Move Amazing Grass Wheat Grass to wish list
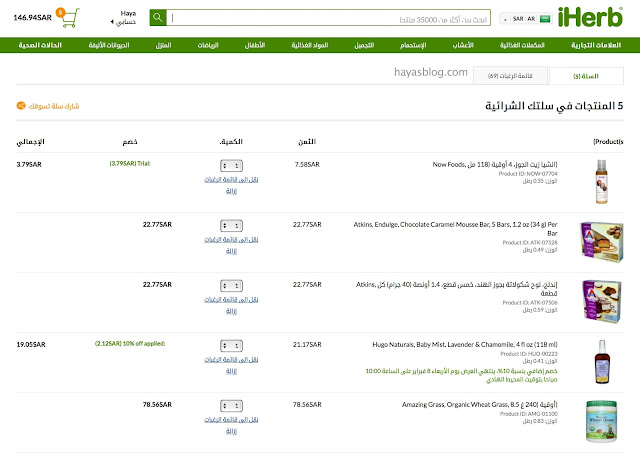The height and width of the screenshot is (453, 640). pyautogui.click(x=231, y=420)
